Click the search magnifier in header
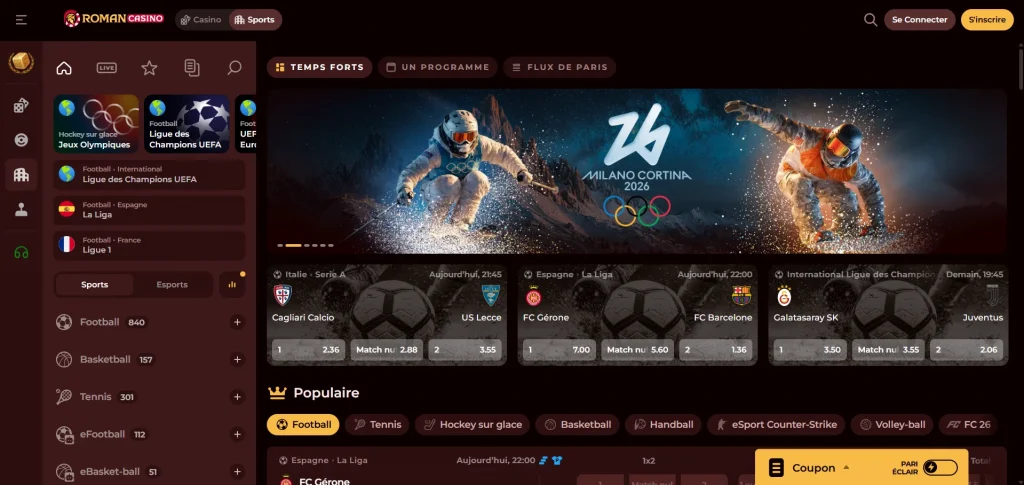 tap(870, 20)
